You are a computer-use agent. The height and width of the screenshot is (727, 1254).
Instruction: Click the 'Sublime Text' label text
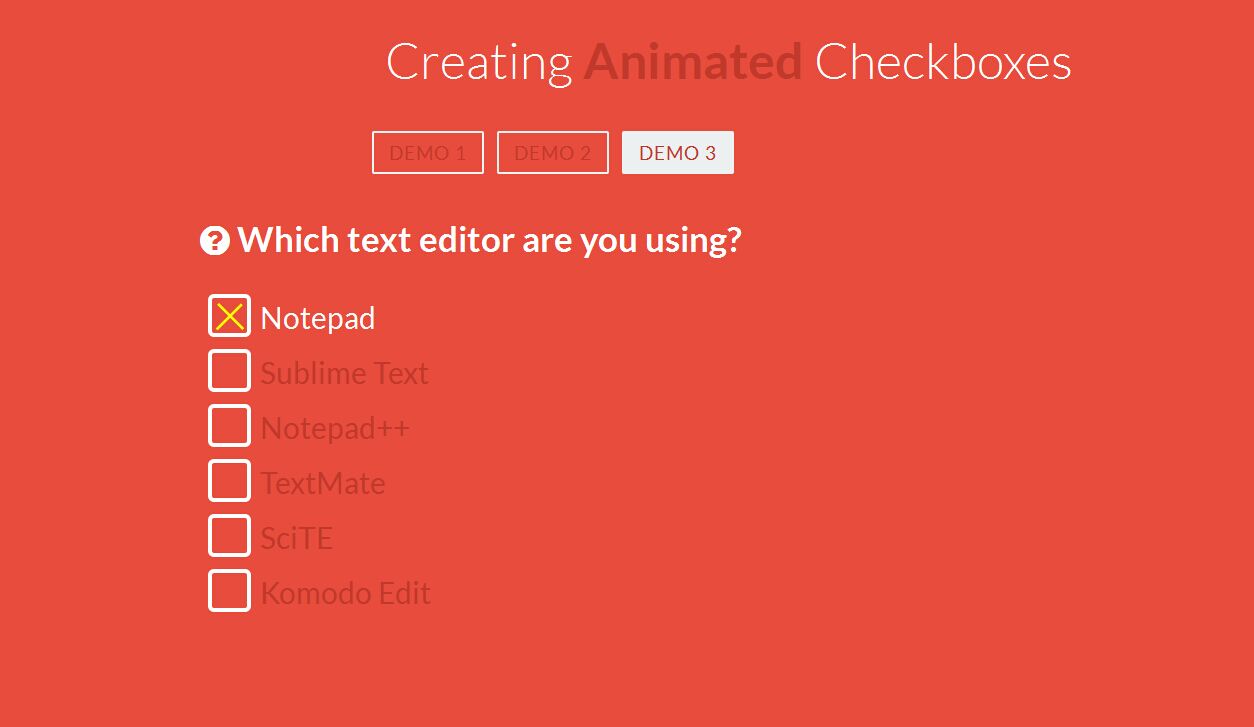[x=344, y=373]
